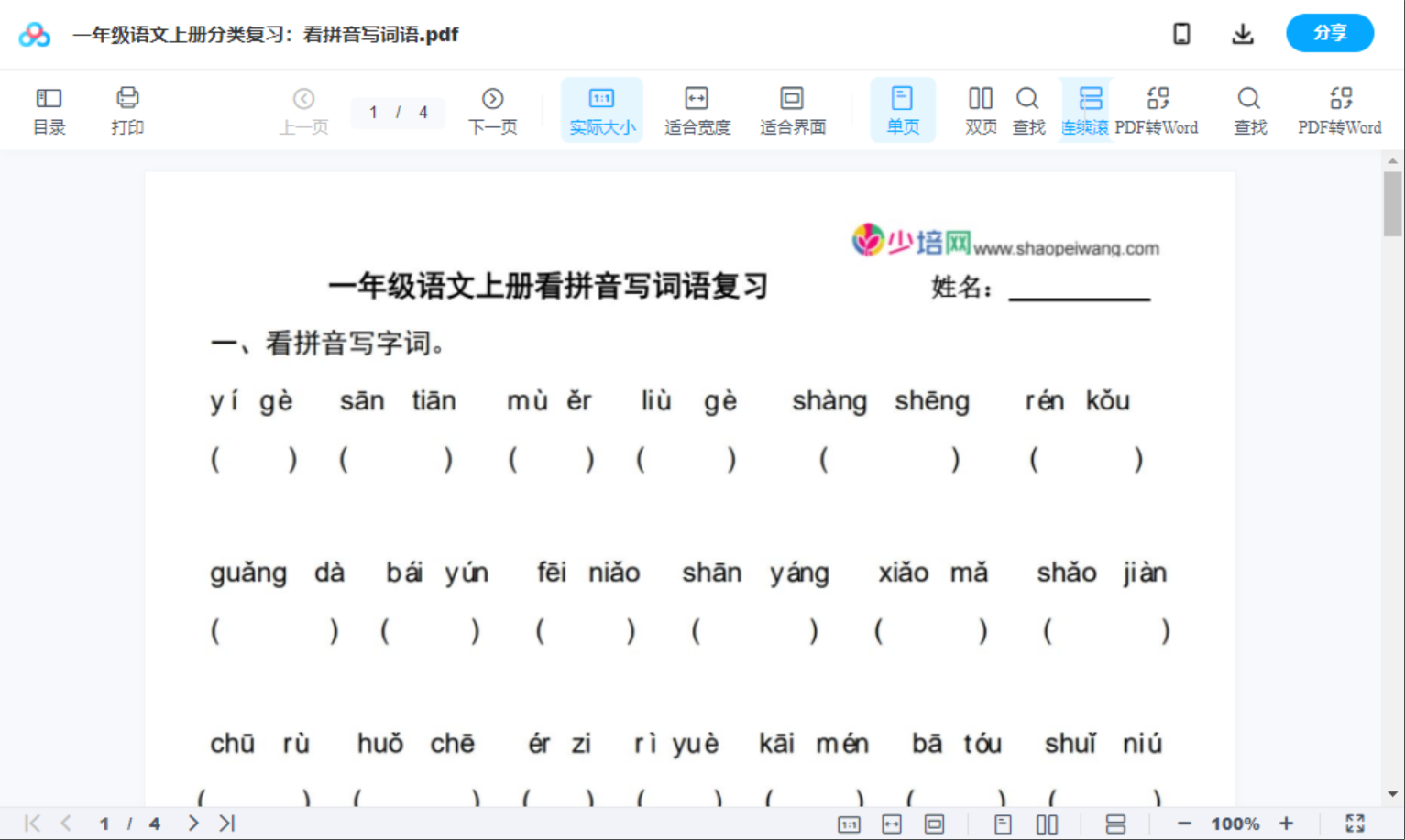Open the 目录 (table of contents) panel

click(x=49, y=109)
